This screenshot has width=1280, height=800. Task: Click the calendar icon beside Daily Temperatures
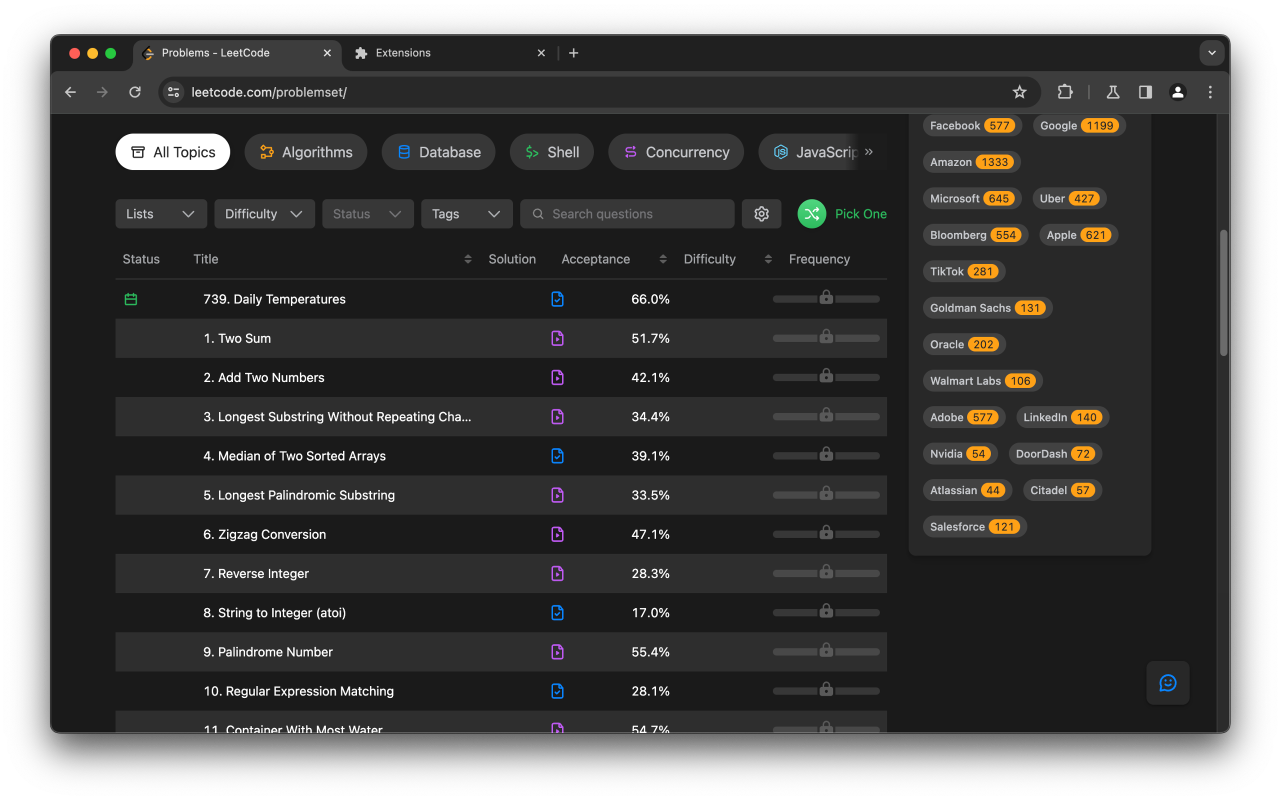(131, 299)
